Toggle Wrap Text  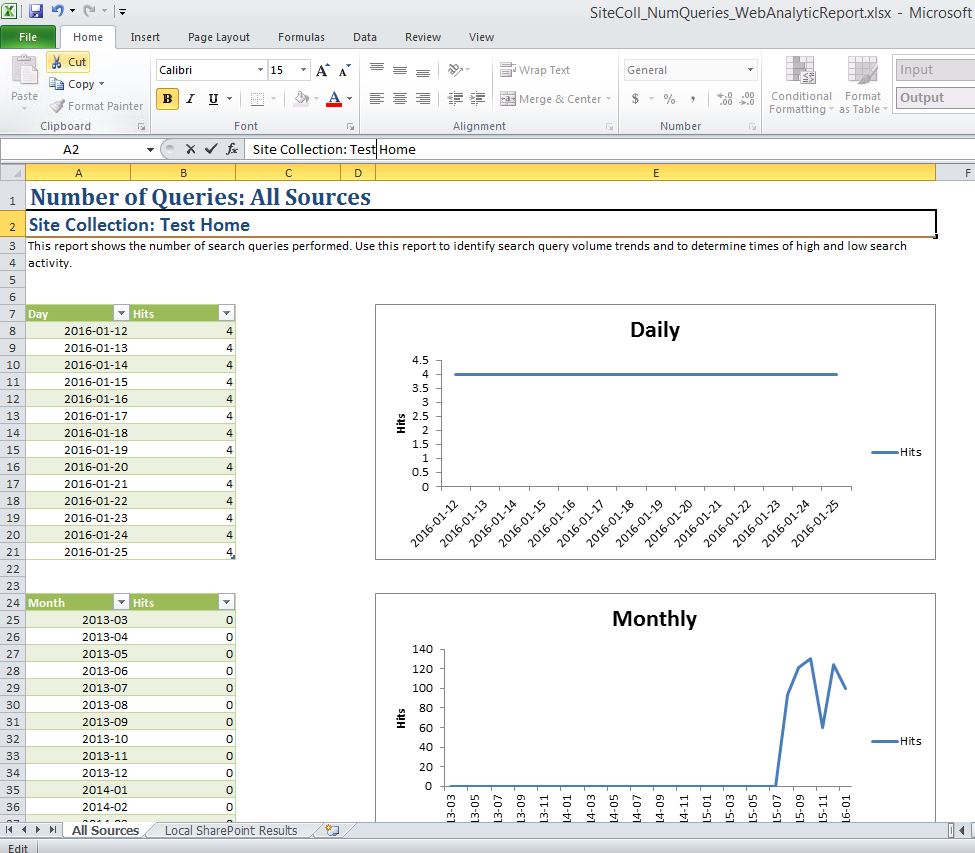tap(535, 70)
